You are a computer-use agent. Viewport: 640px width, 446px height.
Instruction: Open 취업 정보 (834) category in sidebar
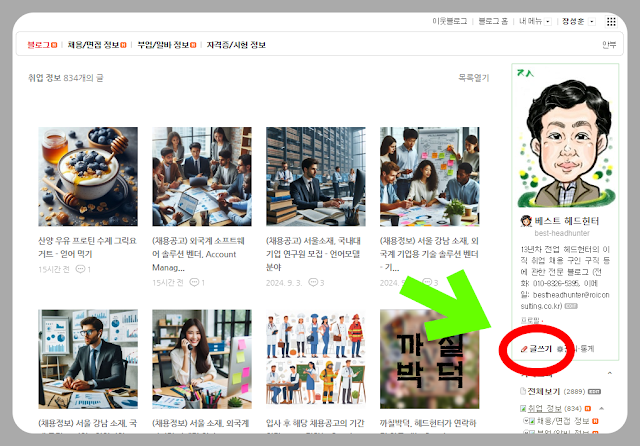point(554,408)
